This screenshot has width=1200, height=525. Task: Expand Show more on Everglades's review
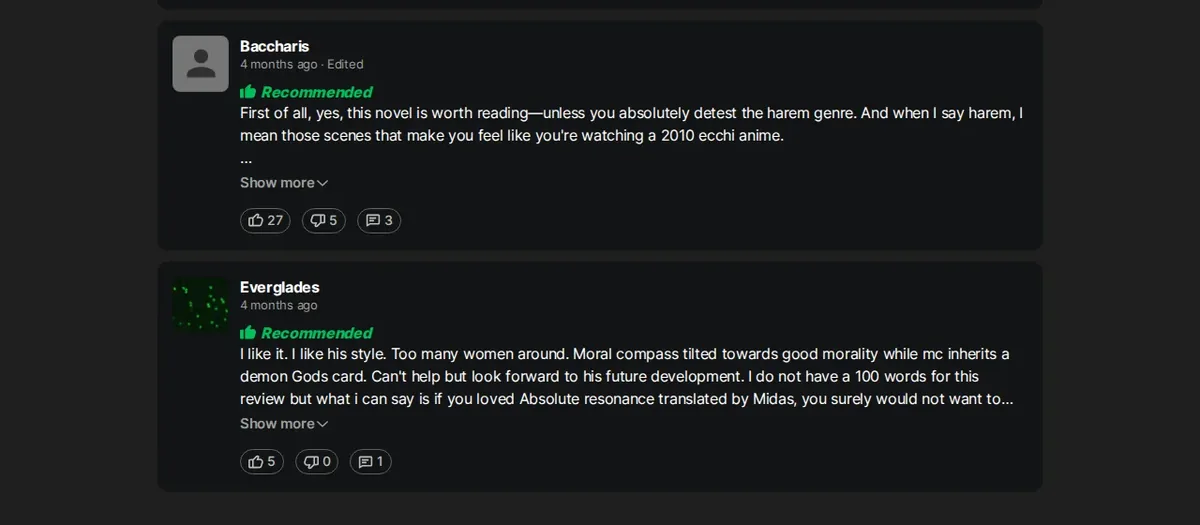tap(284, 424)
